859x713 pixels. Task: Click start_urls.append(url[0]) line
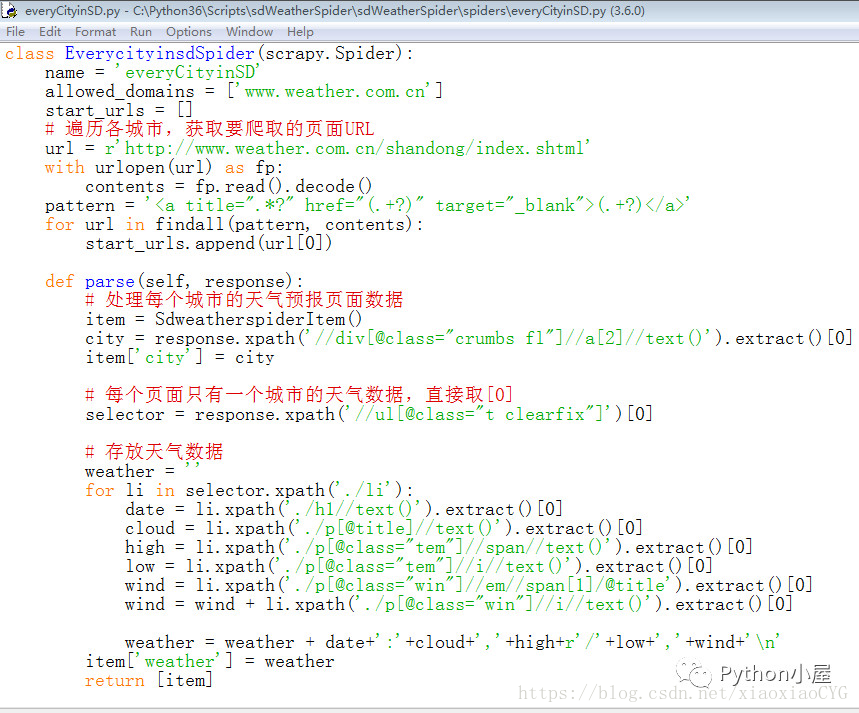point(209,243)
